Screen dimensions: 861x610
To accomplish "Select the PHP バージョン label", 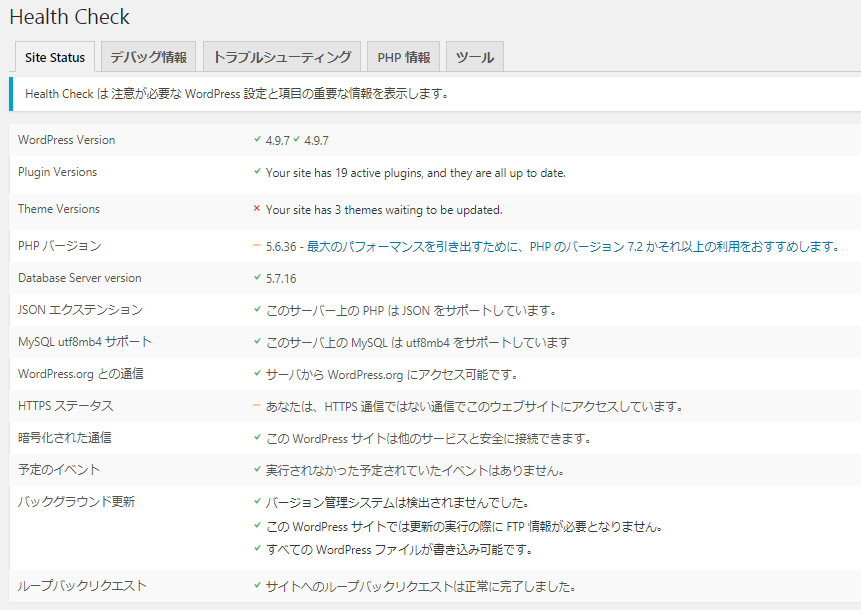I will 59,245.
